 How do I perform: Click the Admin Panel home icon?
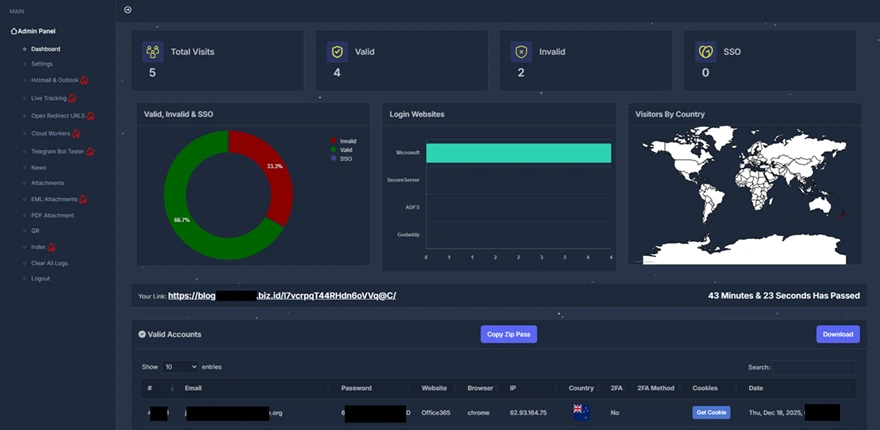click(14, 31)
